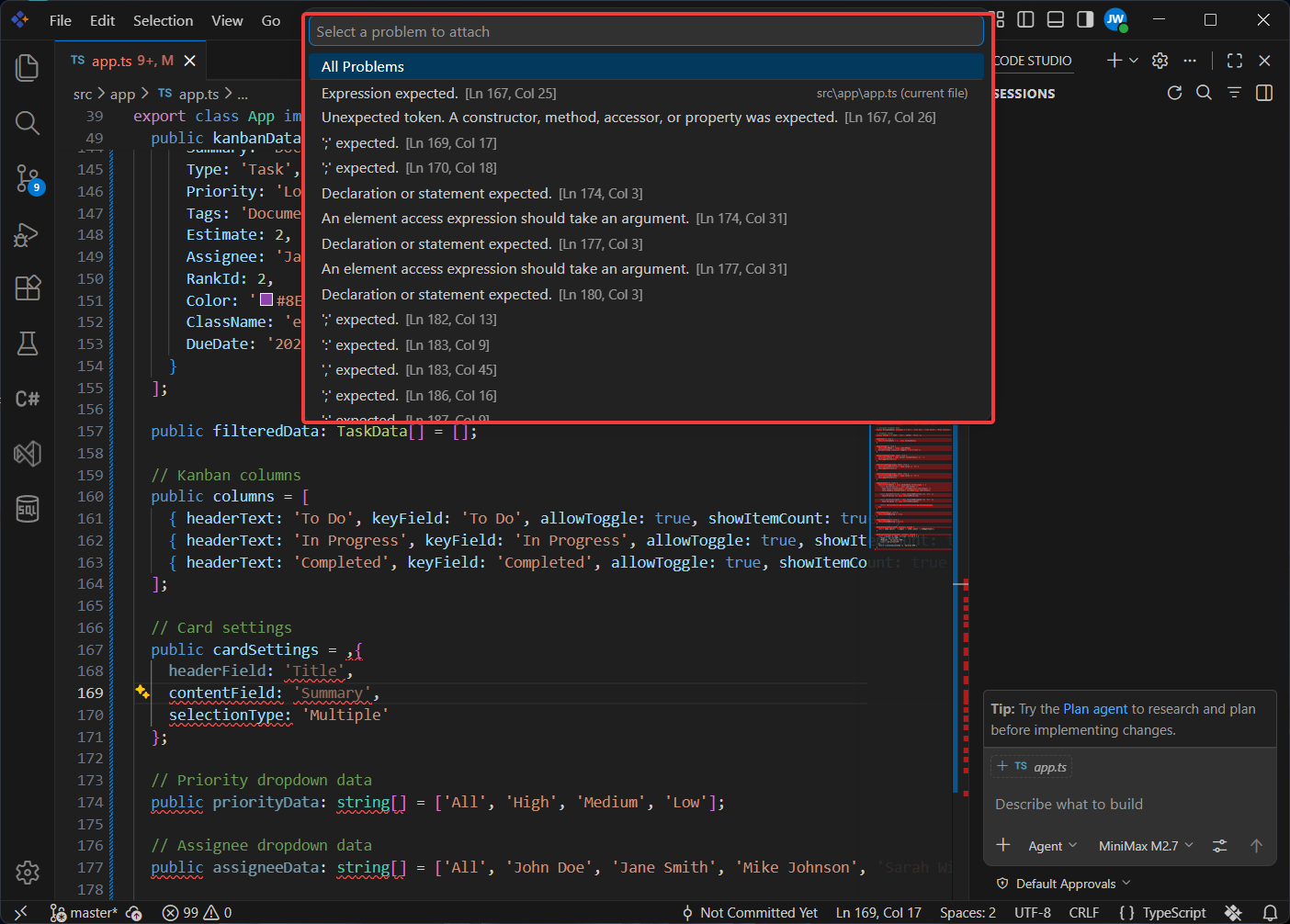Click the code action lightbulb on line 169
This screenshot has width=1290, height=924.
(142, 692)
